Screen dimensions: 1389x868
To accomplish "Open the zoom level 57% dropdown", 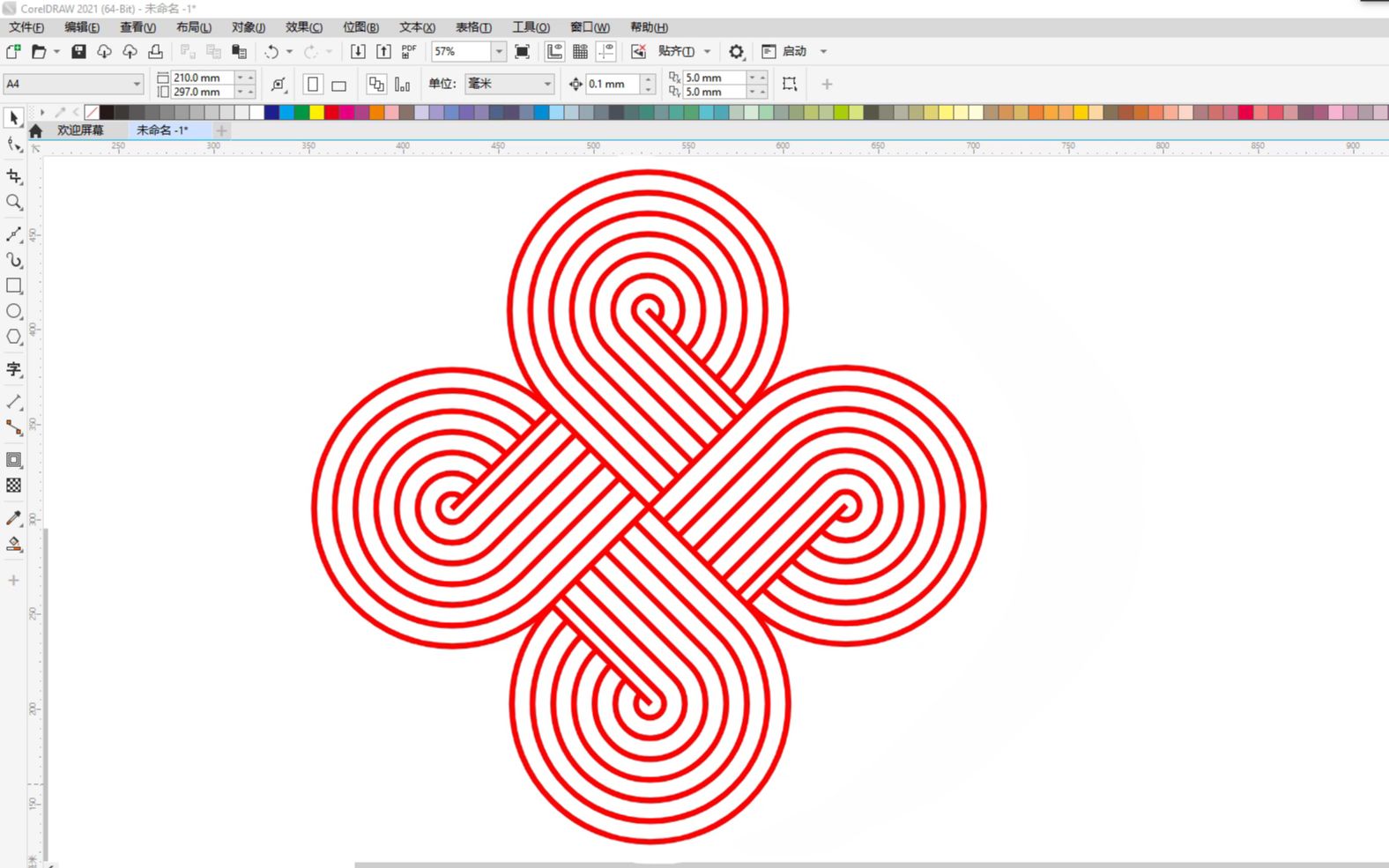I will click(499, 52).
